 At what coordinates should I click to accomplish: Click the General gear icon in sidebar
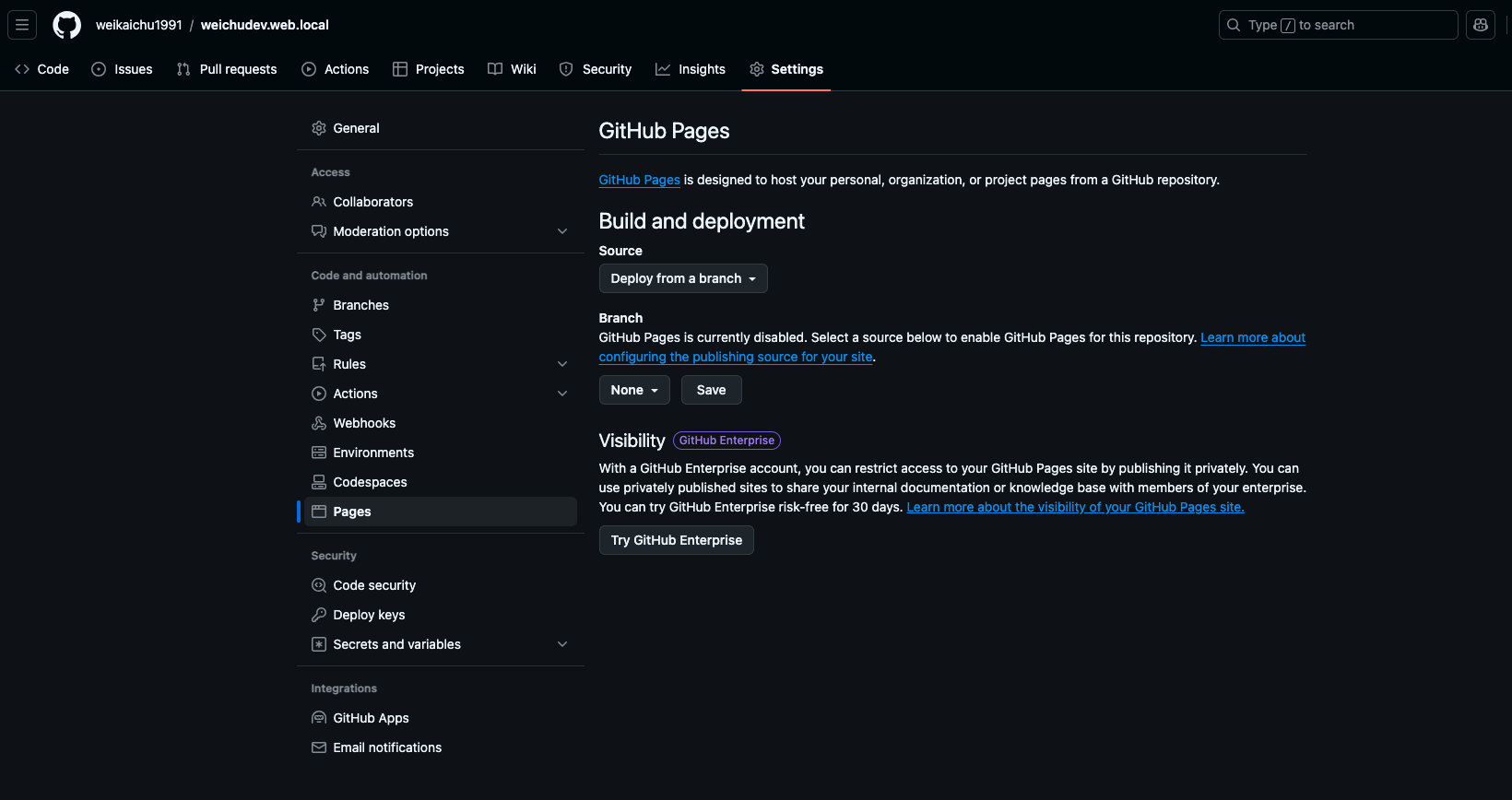point(319,128)
